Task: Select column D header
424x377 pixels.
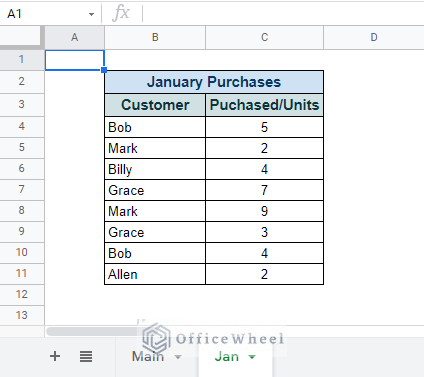Action: (374, 37)
